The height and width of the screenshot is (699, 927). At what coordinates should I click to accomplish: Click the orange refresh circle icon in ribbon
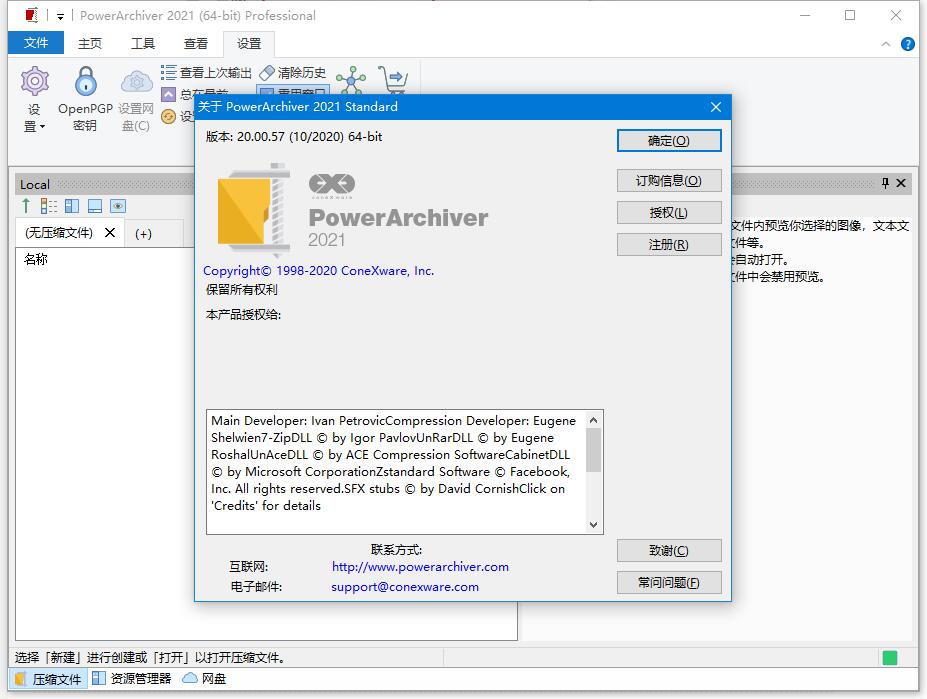point(168,116)
